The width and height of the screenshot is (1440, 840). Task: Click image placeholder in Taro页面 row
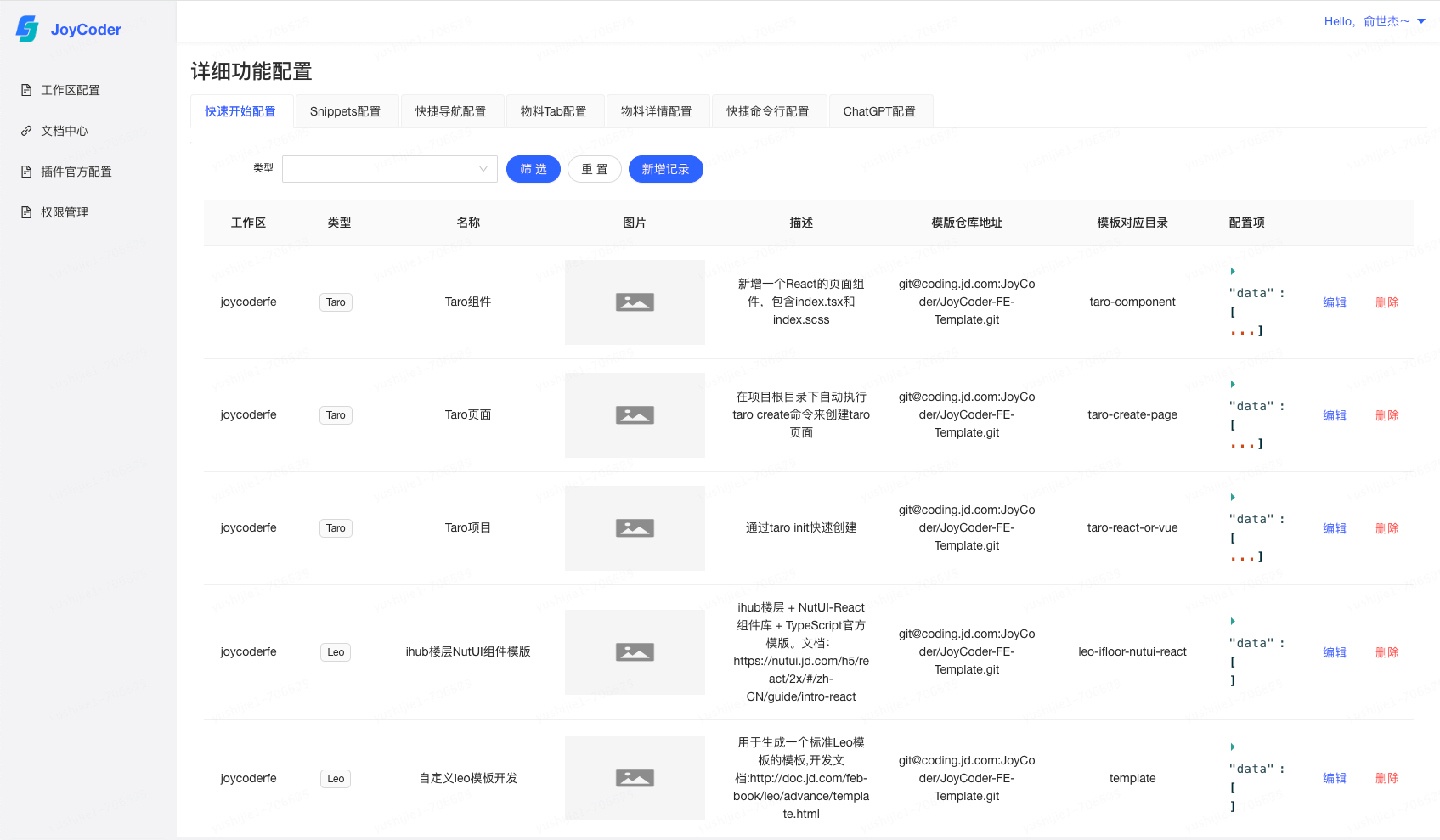(635, 415)
